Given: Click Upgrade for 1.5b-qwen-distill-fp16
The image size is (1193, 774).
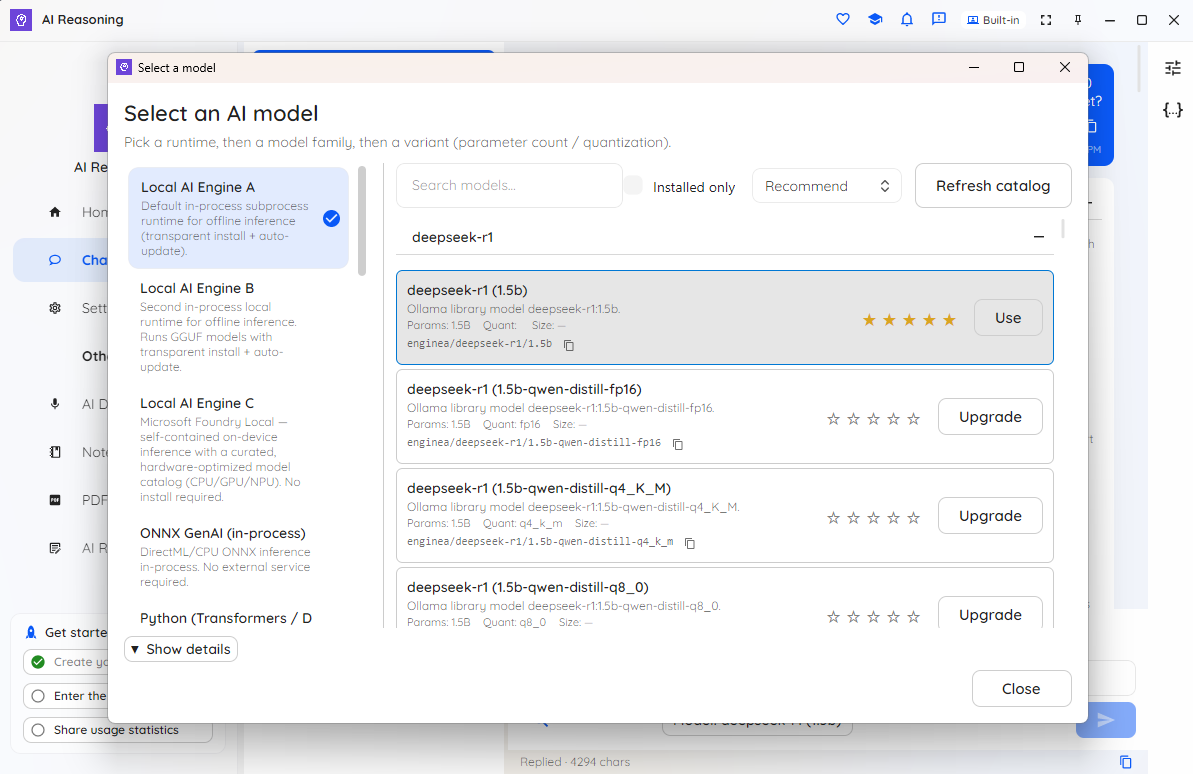Looking at the screenshot, I should tap(990, 417).
